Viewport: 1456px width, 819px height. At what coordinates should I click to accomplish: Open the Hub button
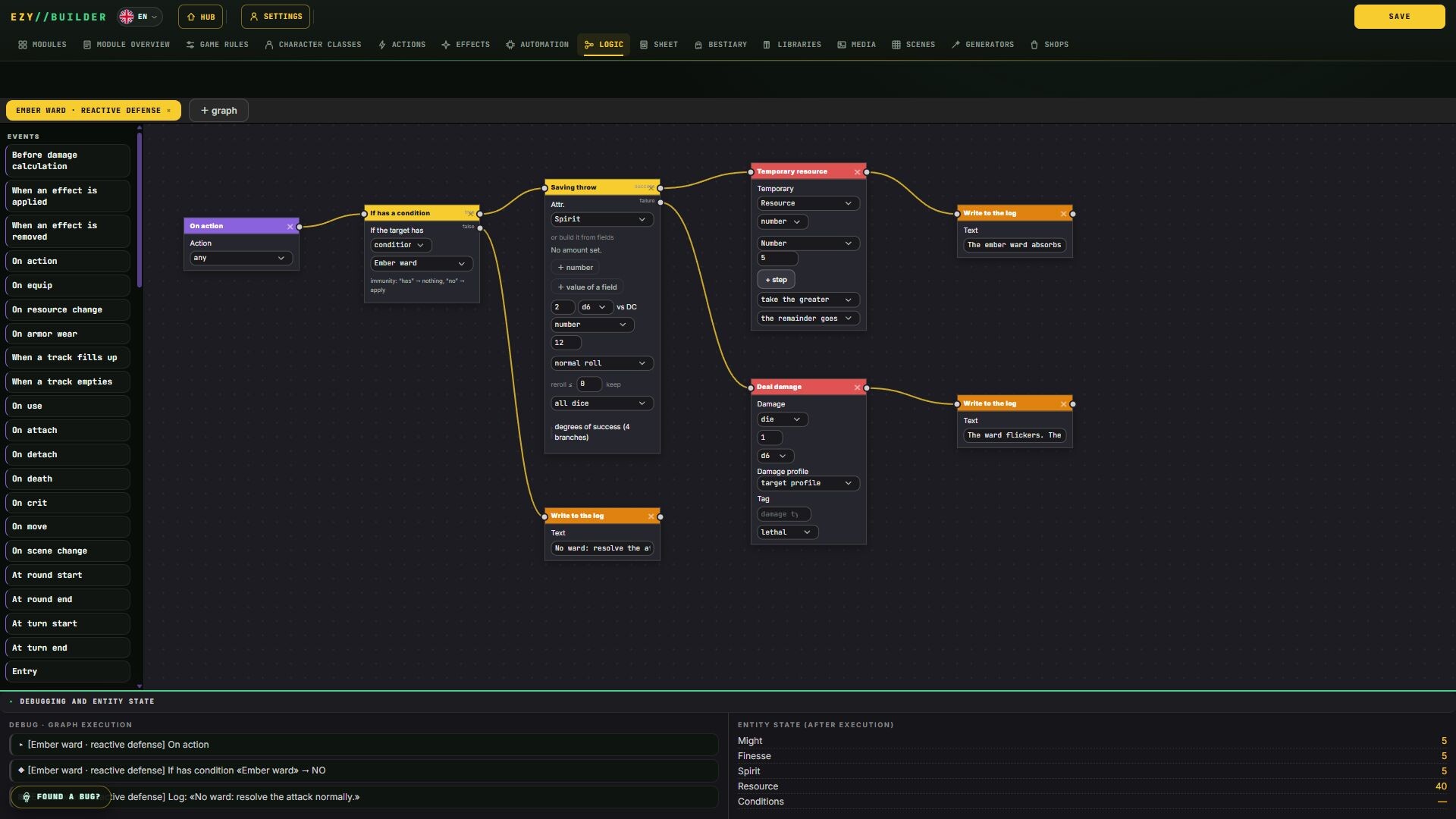[x=201, y=17]
